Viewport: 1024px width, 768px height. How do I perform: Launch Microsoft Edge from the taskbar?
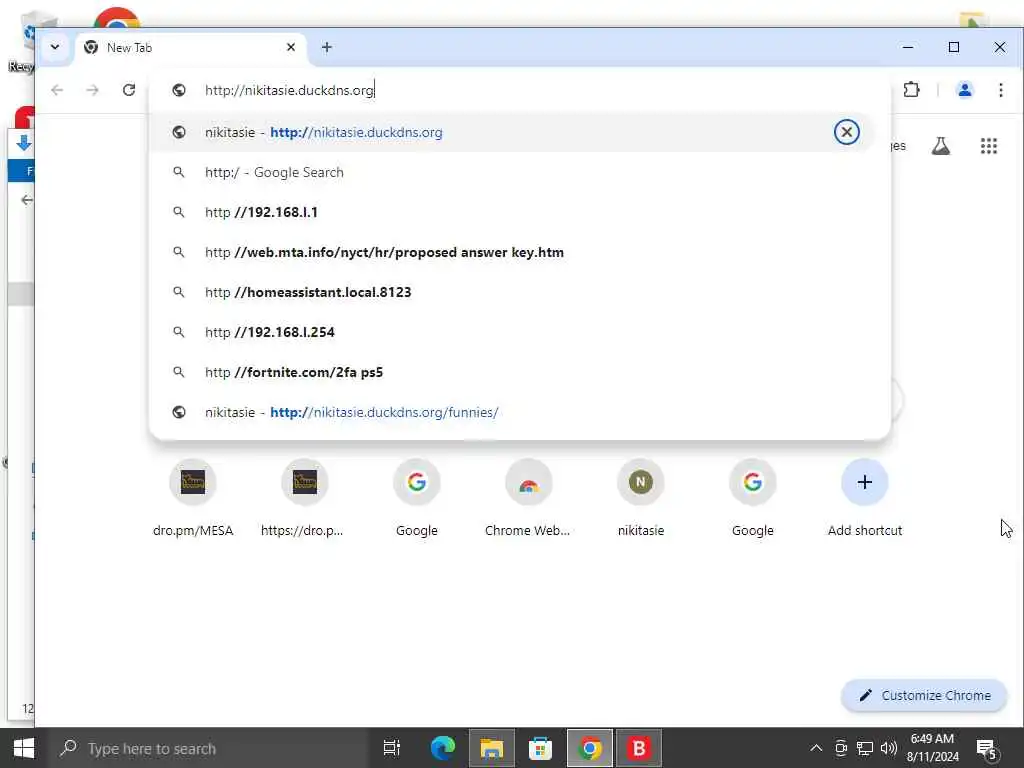tap(442, 748)
